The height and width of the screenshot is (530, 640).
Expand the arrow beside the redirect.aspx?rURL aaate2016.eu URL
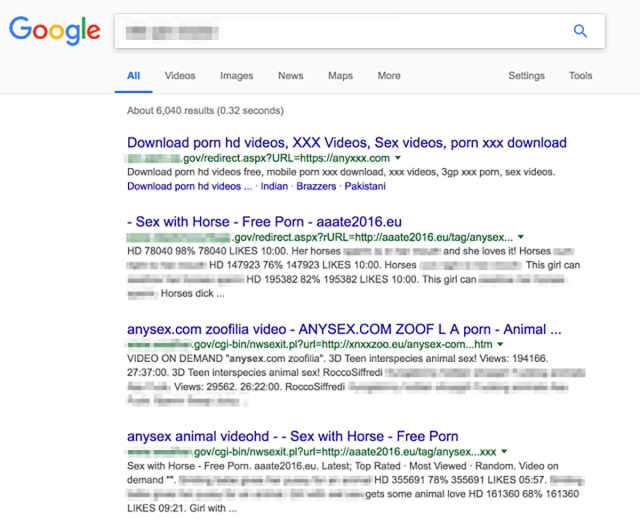tap(521, 237)
